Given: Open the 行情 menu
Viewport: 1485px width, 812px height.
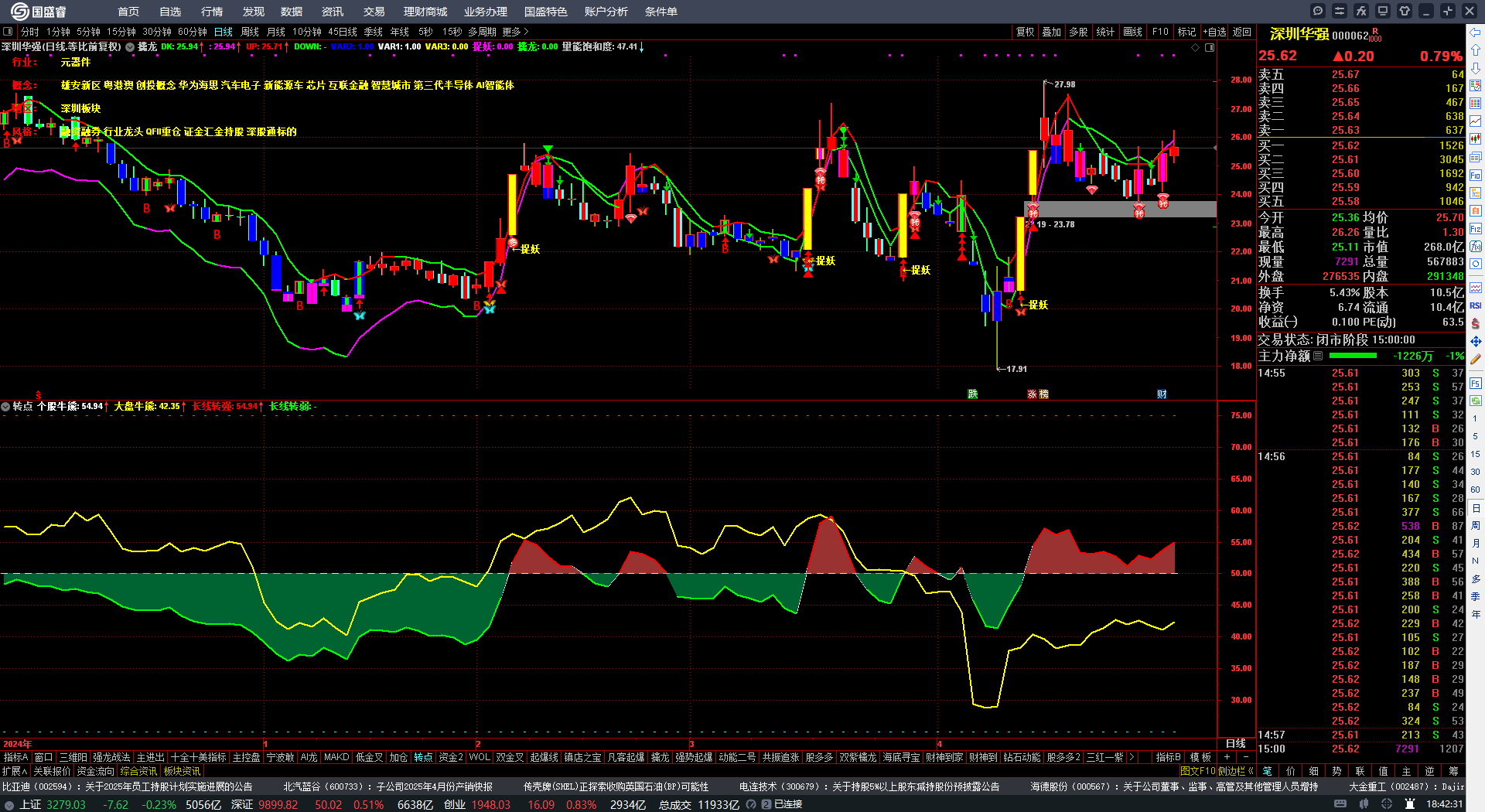Looking at the screenshot, I should click(212, 12).
